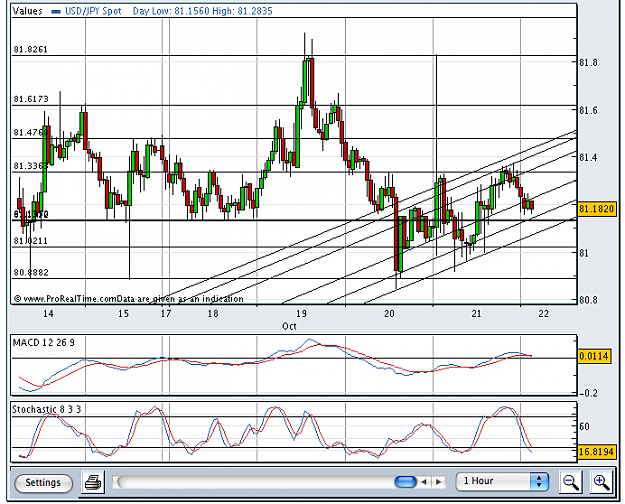
Task: Click the Oct month label
Action: click(x=289, y=327)
